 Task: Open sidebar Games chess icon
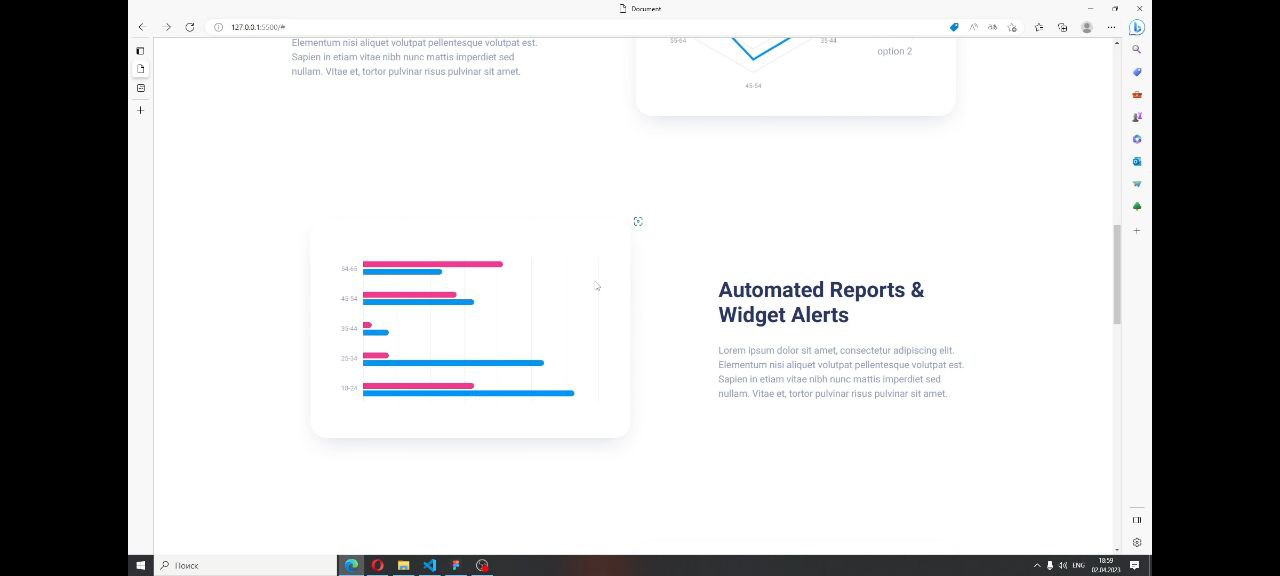point(1137,117)
